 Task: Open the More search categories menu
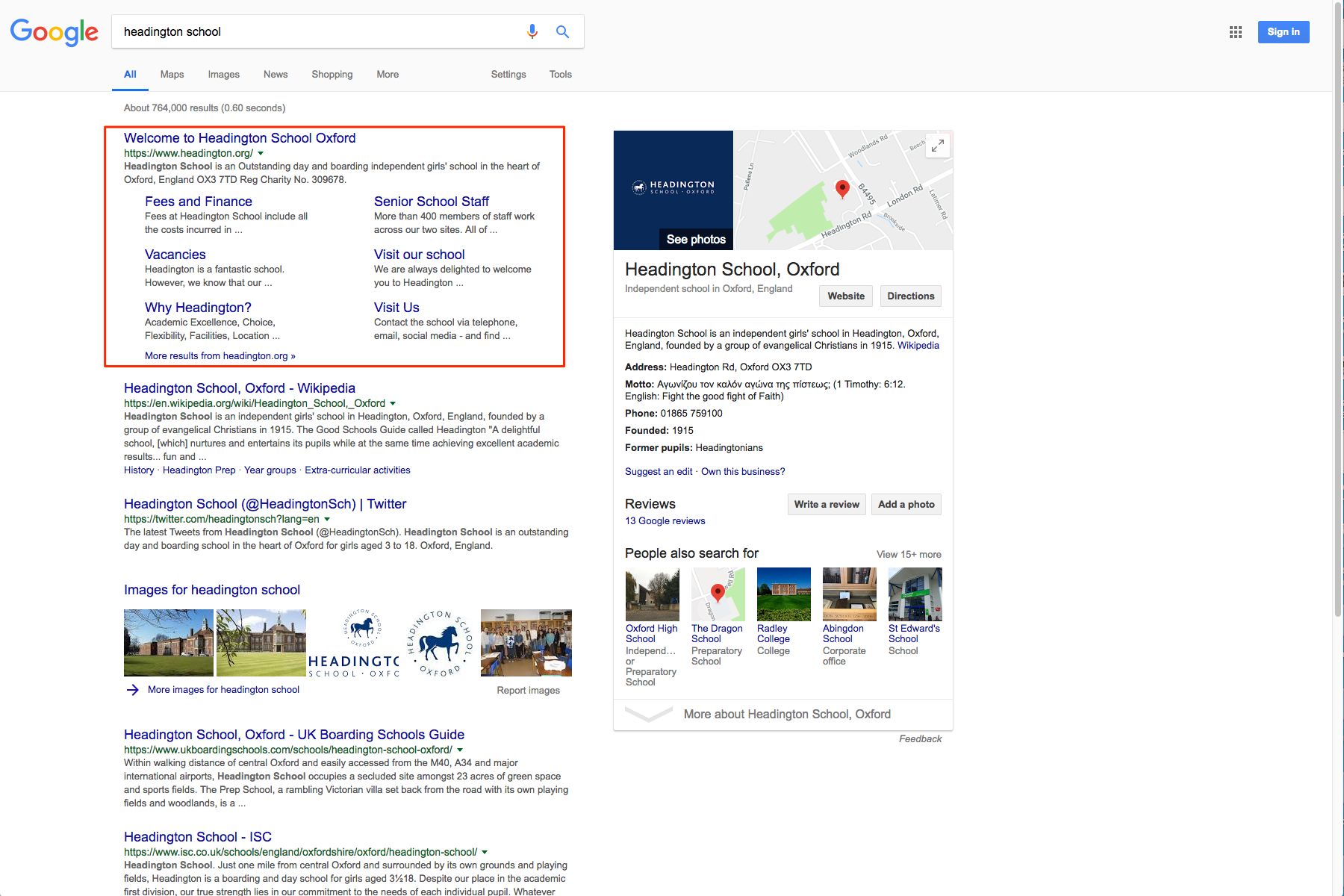pos(388,75)
